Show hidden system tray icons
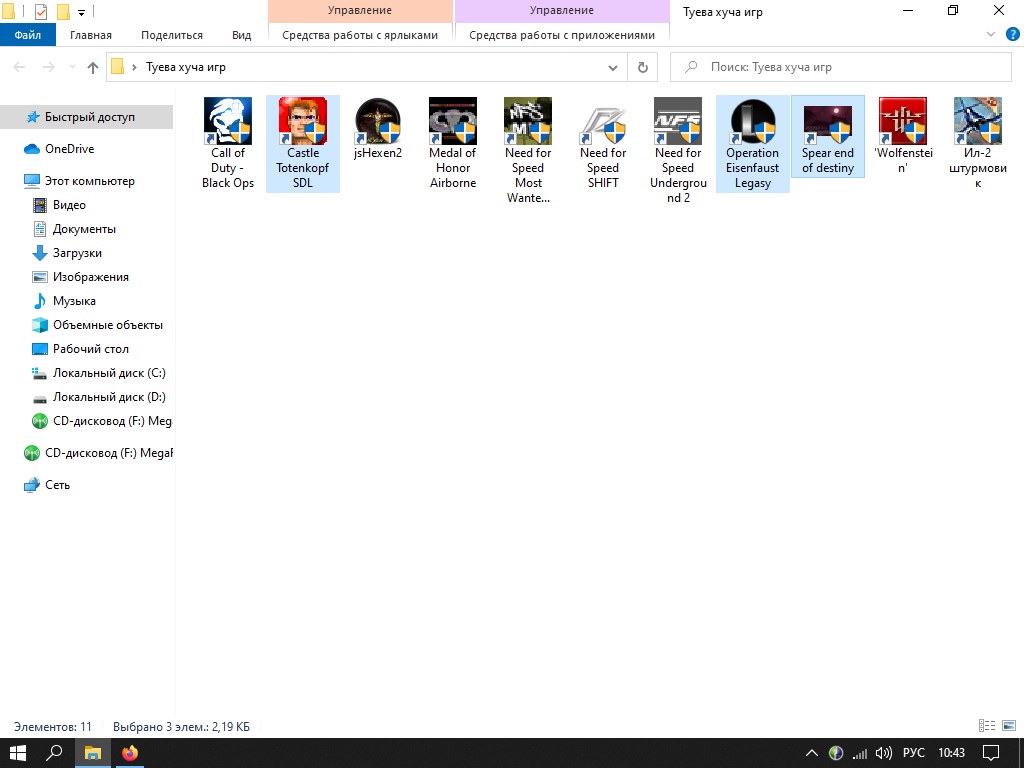 [811, 753]
